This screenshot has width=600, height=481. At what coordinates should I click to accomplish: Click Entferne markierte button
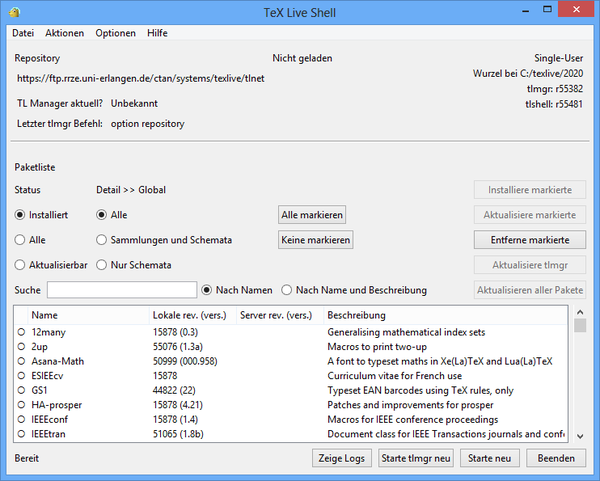click(530, 240)
